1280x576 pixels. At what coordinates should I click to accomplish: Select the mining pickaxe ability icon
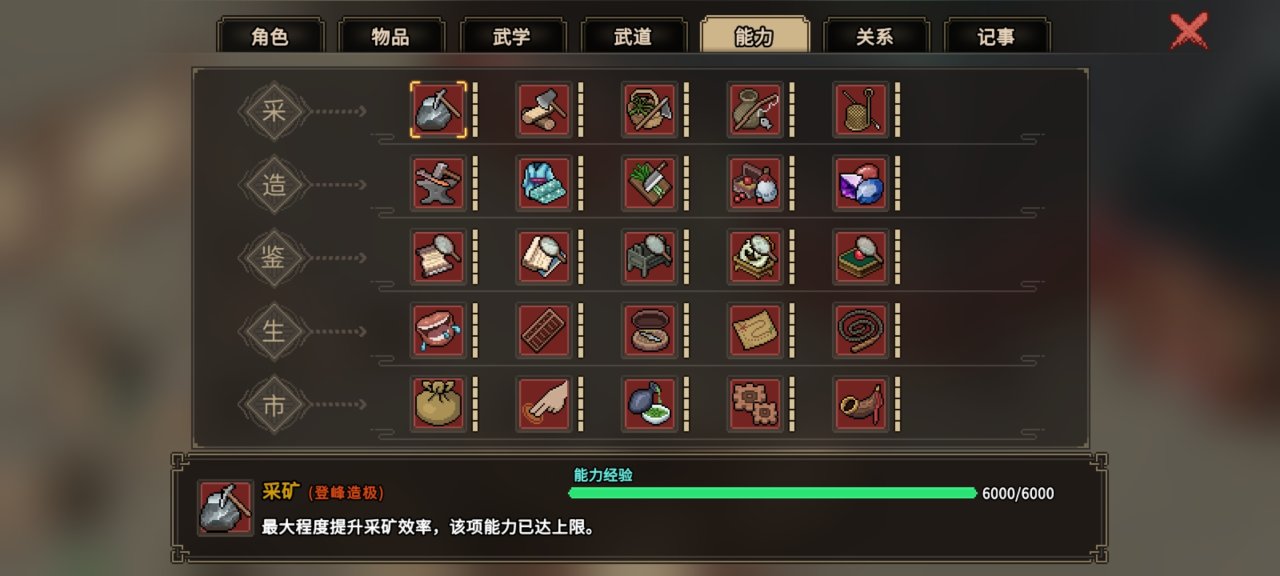pyautogui.click(x=438, y=109)
